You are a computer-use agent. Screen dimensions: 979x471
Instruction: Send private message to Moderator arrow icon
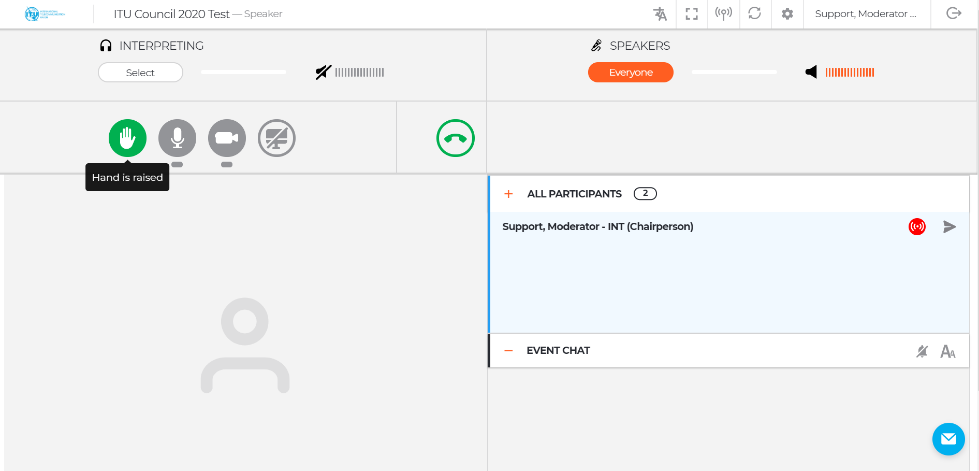coord(950,227)
